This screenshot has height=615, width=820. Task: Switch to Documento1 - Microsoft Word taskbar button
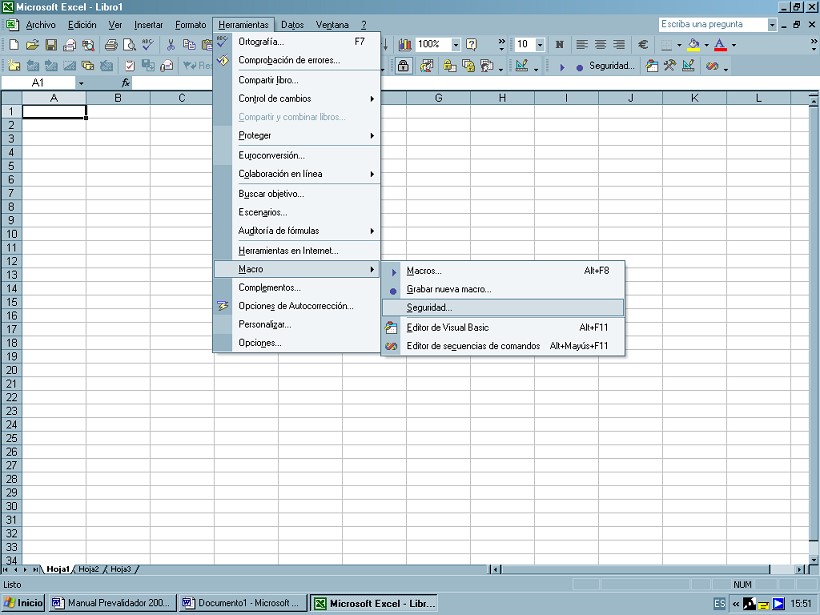pos(243,603)
